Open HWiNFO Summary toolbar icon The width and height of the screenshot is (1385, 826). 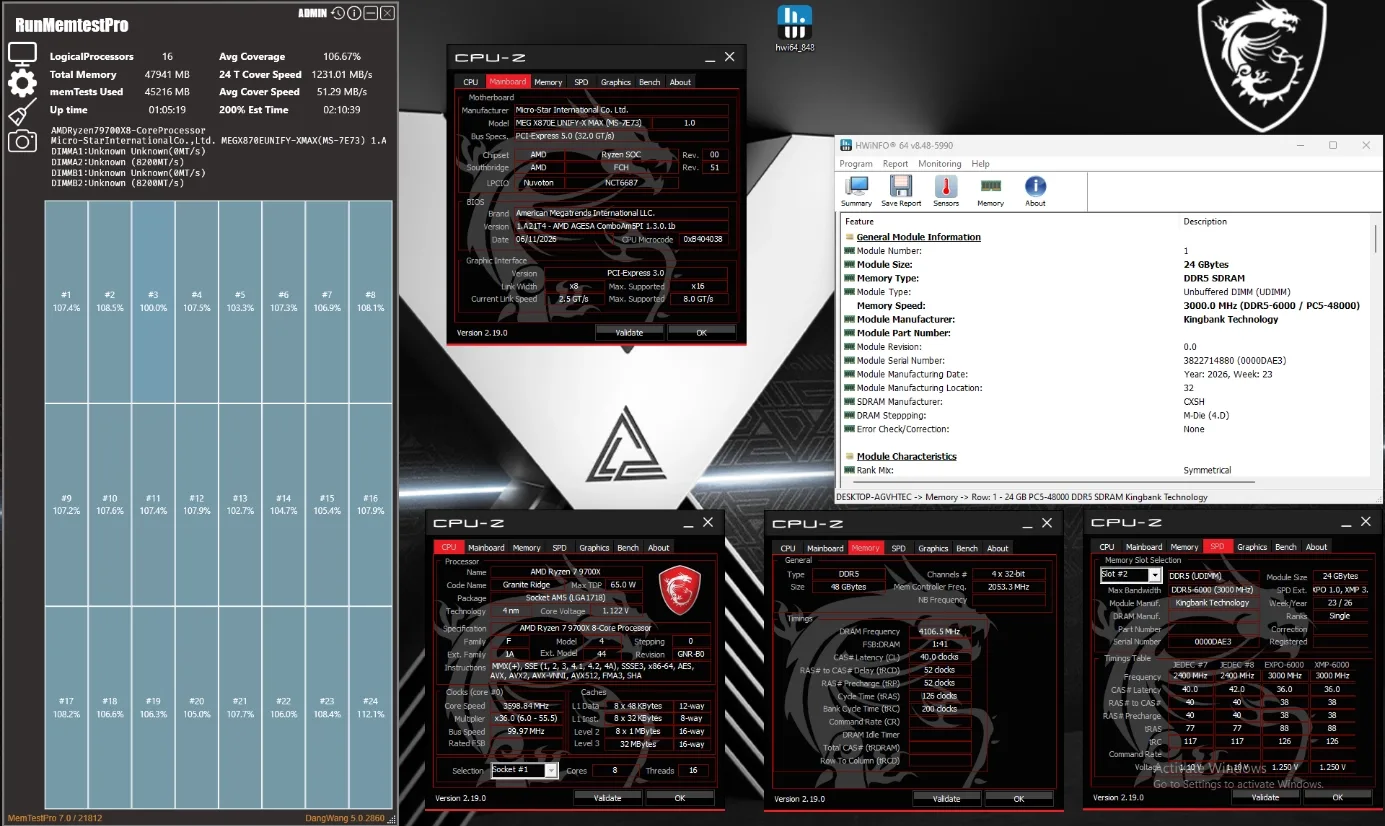857,191
